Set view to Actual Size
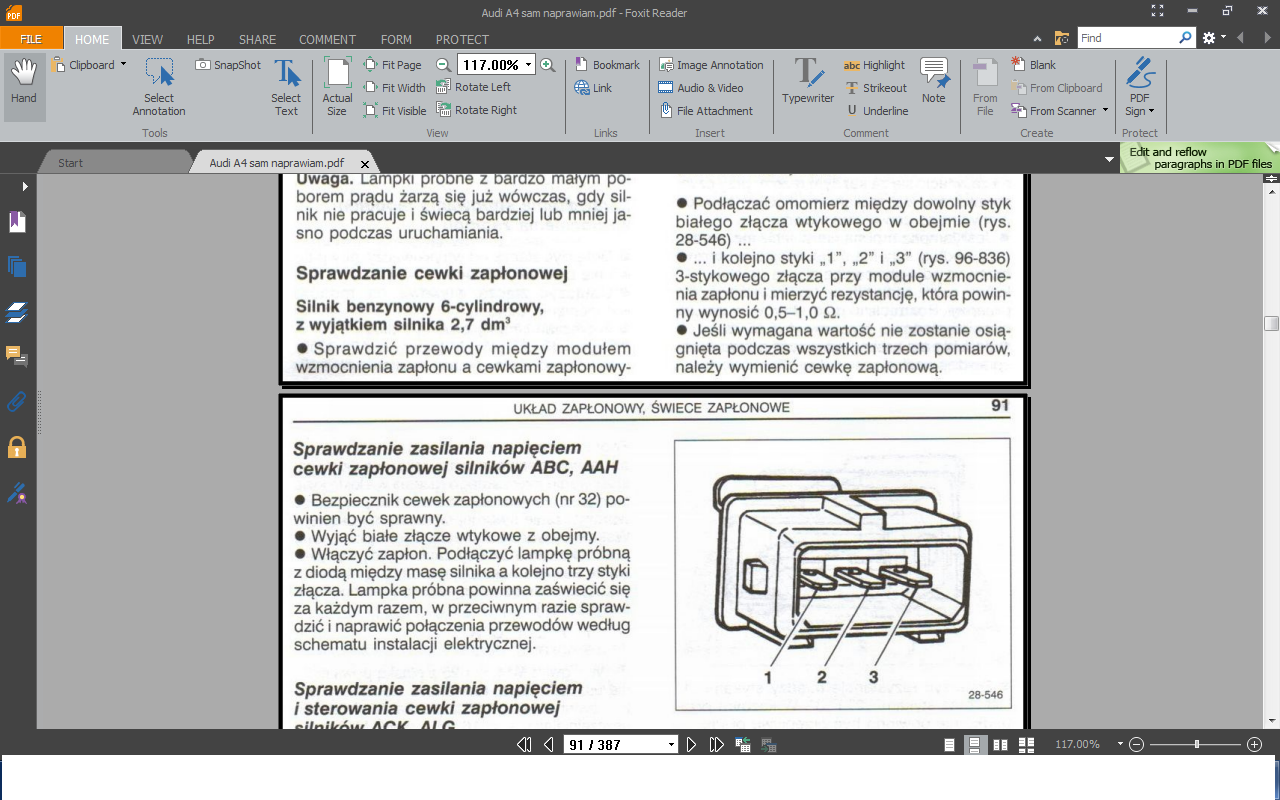The width and height of the screenshot is (1280, 800). tap(337, 87)
